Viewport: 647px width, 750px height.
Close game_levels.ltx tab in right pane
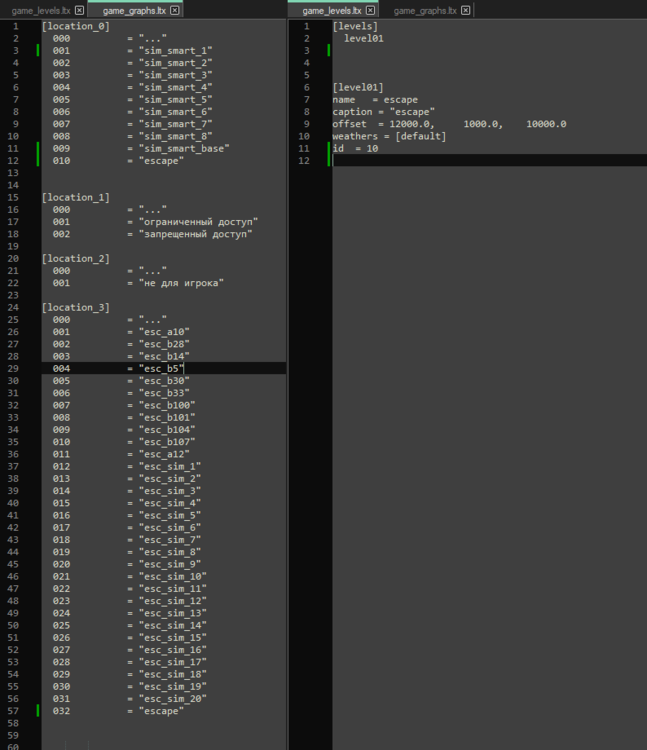370,10
